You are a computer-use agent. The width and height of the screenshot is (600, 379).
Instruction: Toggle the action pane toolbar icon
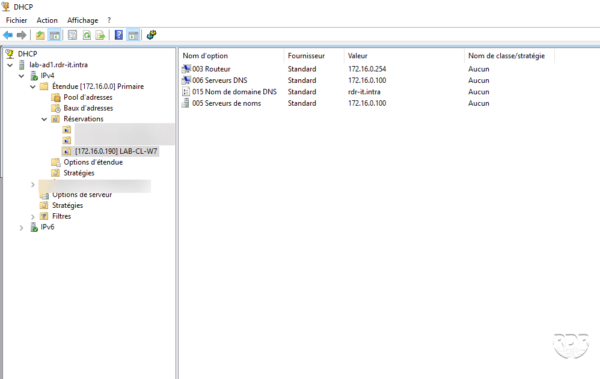pyautogui.click(x=133, y=35)
